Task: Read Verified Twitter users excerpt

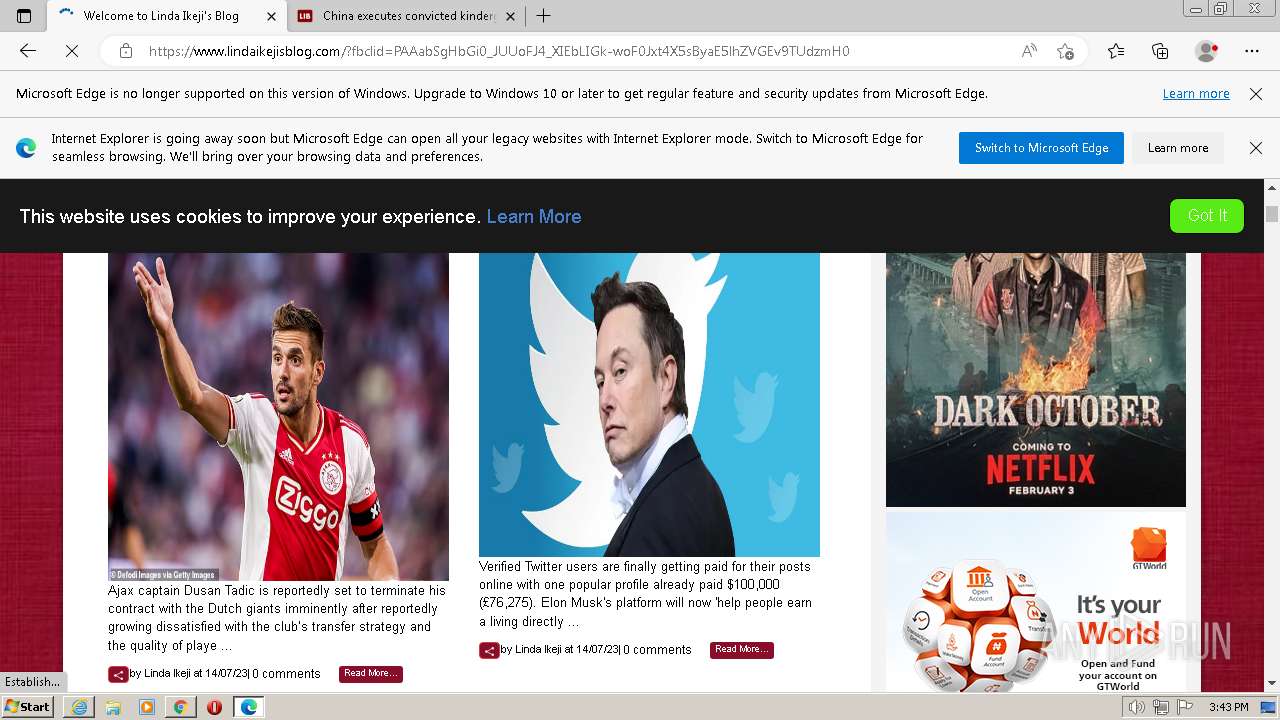Action: click(x=646, y=594)
